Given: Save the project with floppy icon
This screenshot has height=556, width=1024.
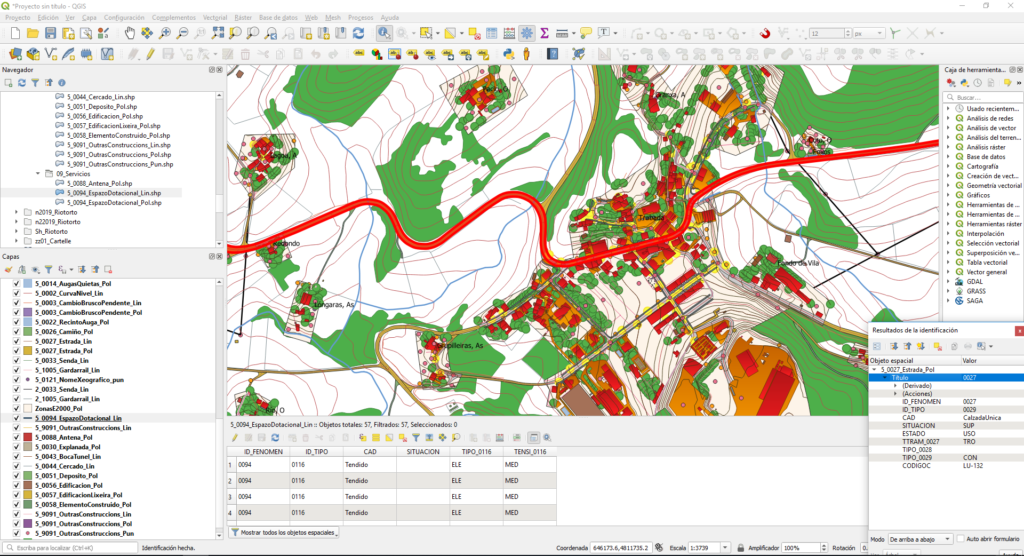Looking at the screenshot, I should coord(50,33).
